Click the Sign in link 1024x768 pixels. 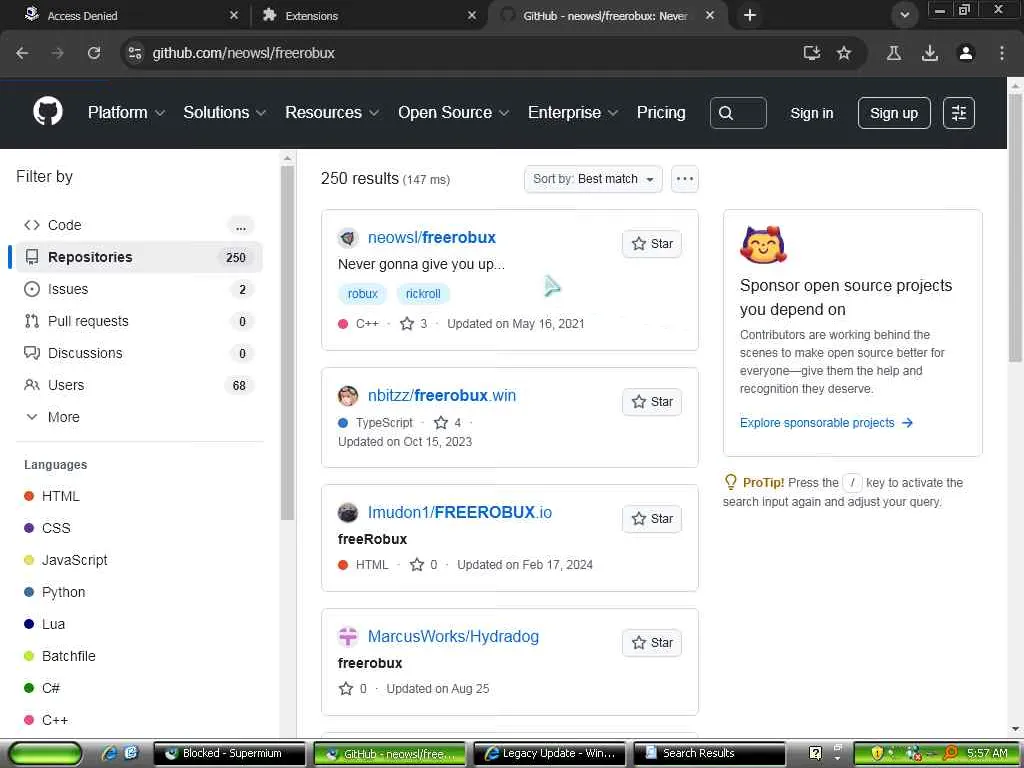812,113
